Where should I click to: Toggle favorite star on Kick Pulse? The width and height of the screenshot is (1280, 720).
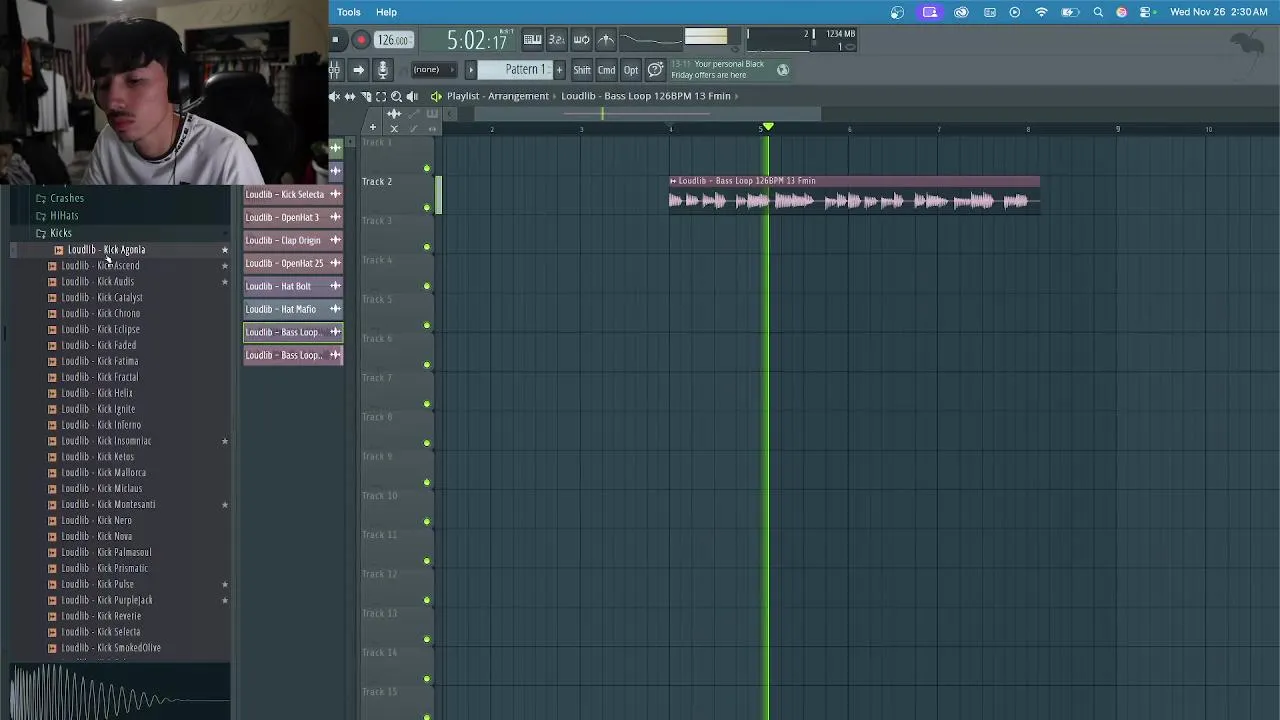click(225, 584)
